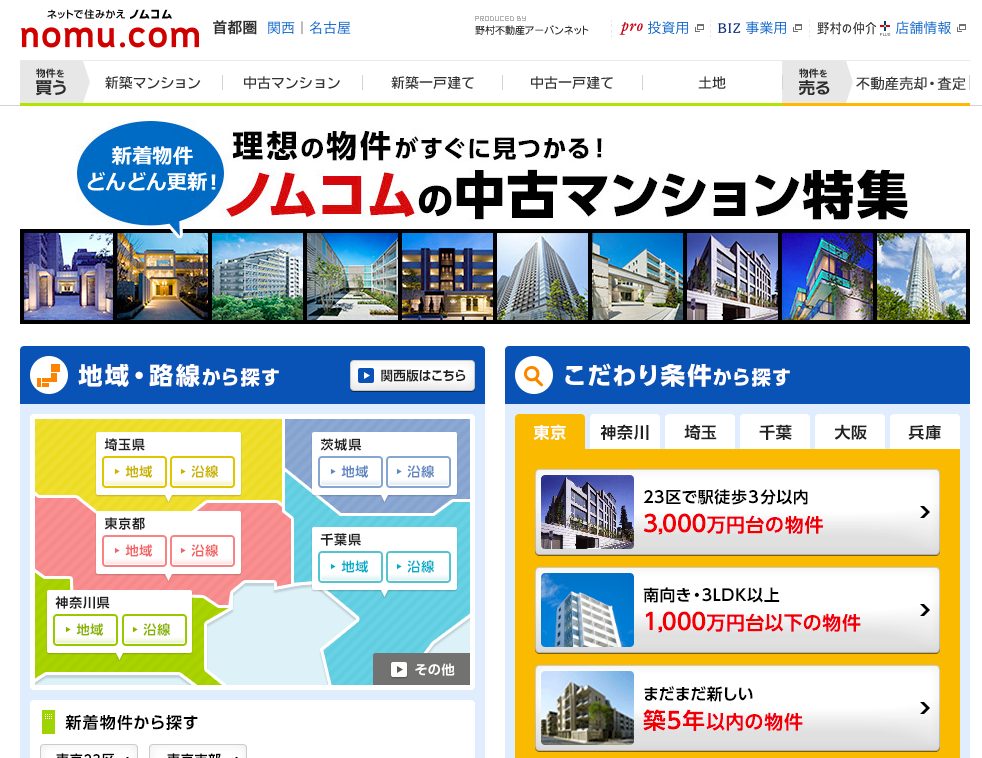The image size is (982, 758).
Task: Click the 関西版はこちら button
Action: tap(412, 375)
